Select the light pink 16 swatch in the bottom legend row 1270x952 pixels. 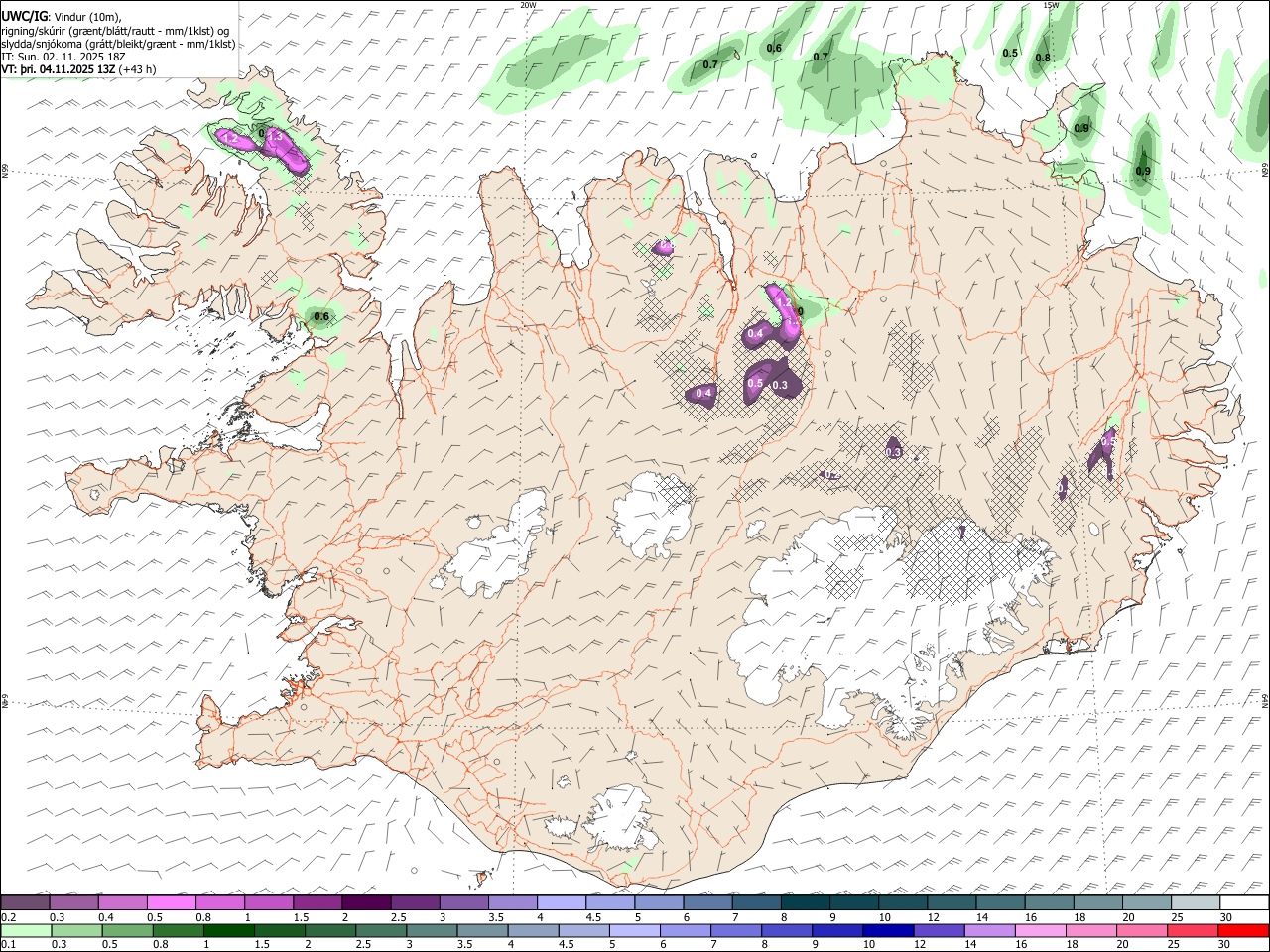click(1041, 930)
